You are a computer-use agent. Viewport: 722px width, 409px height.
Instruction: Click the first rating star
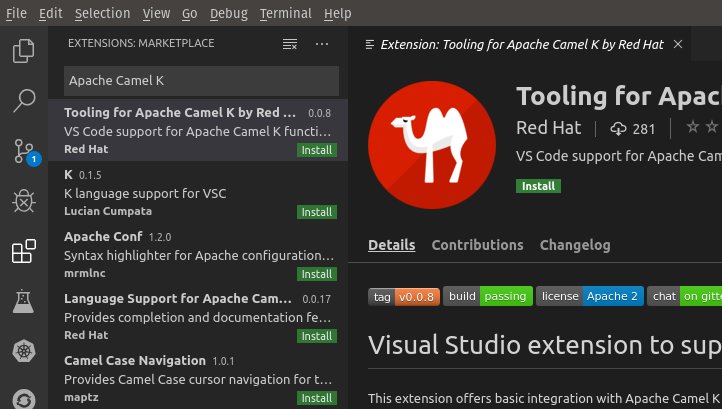click(x=693, y=126)
